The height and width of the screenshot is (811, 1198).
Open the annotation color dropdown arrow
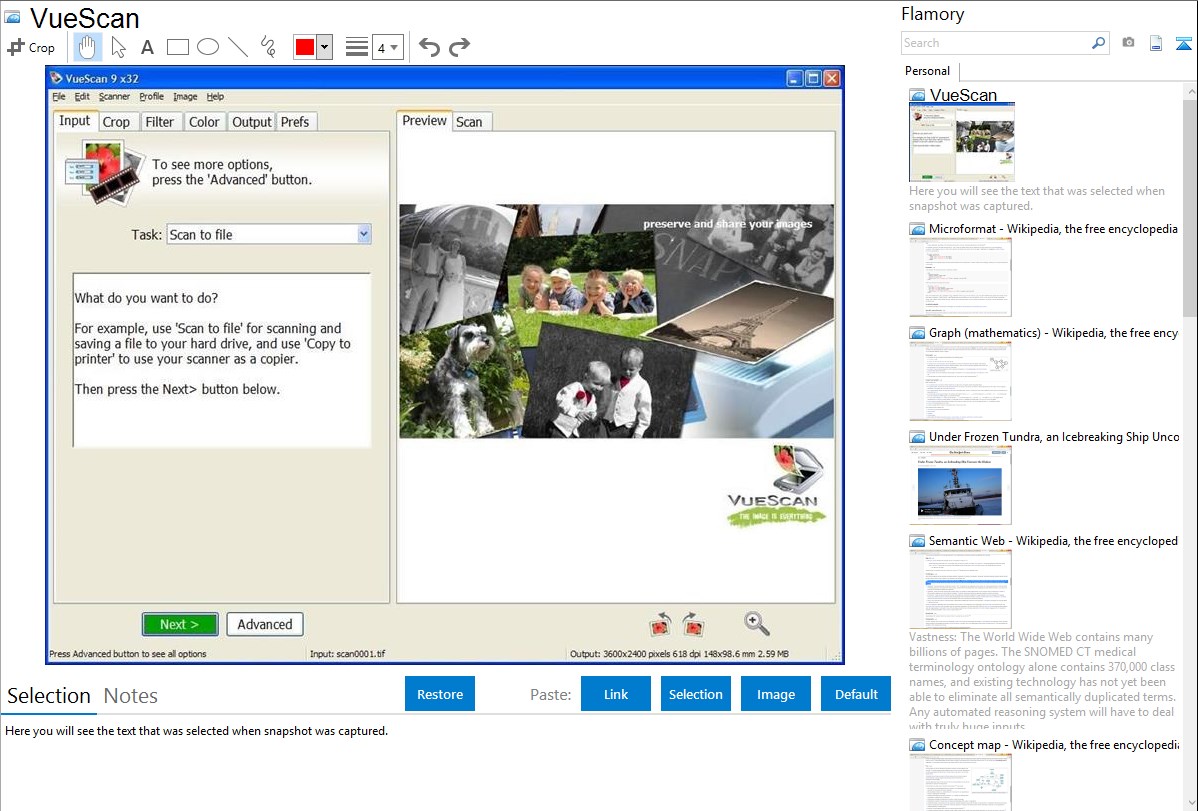coord(325,47)
